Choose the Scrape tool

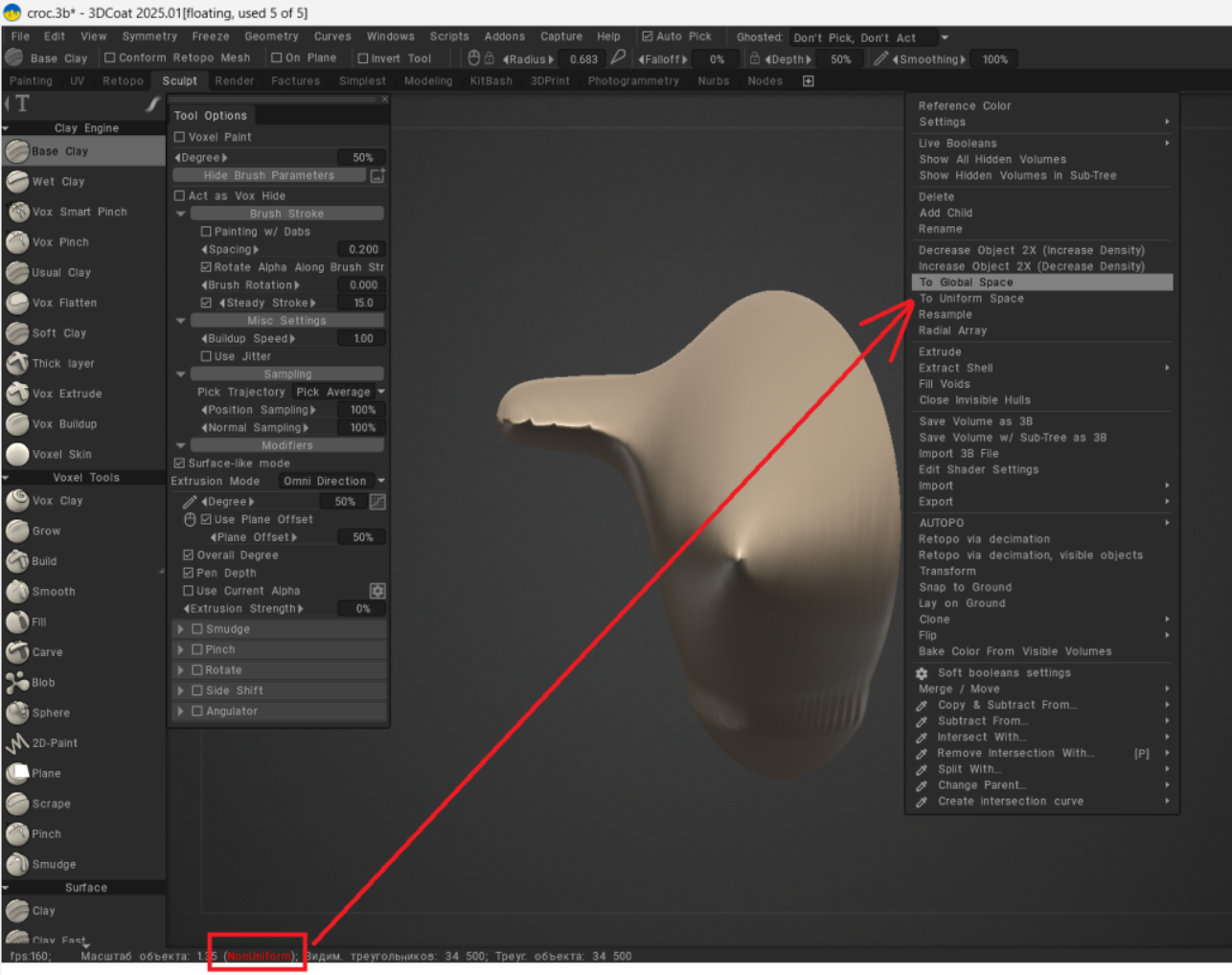click(x=51, y=804)
